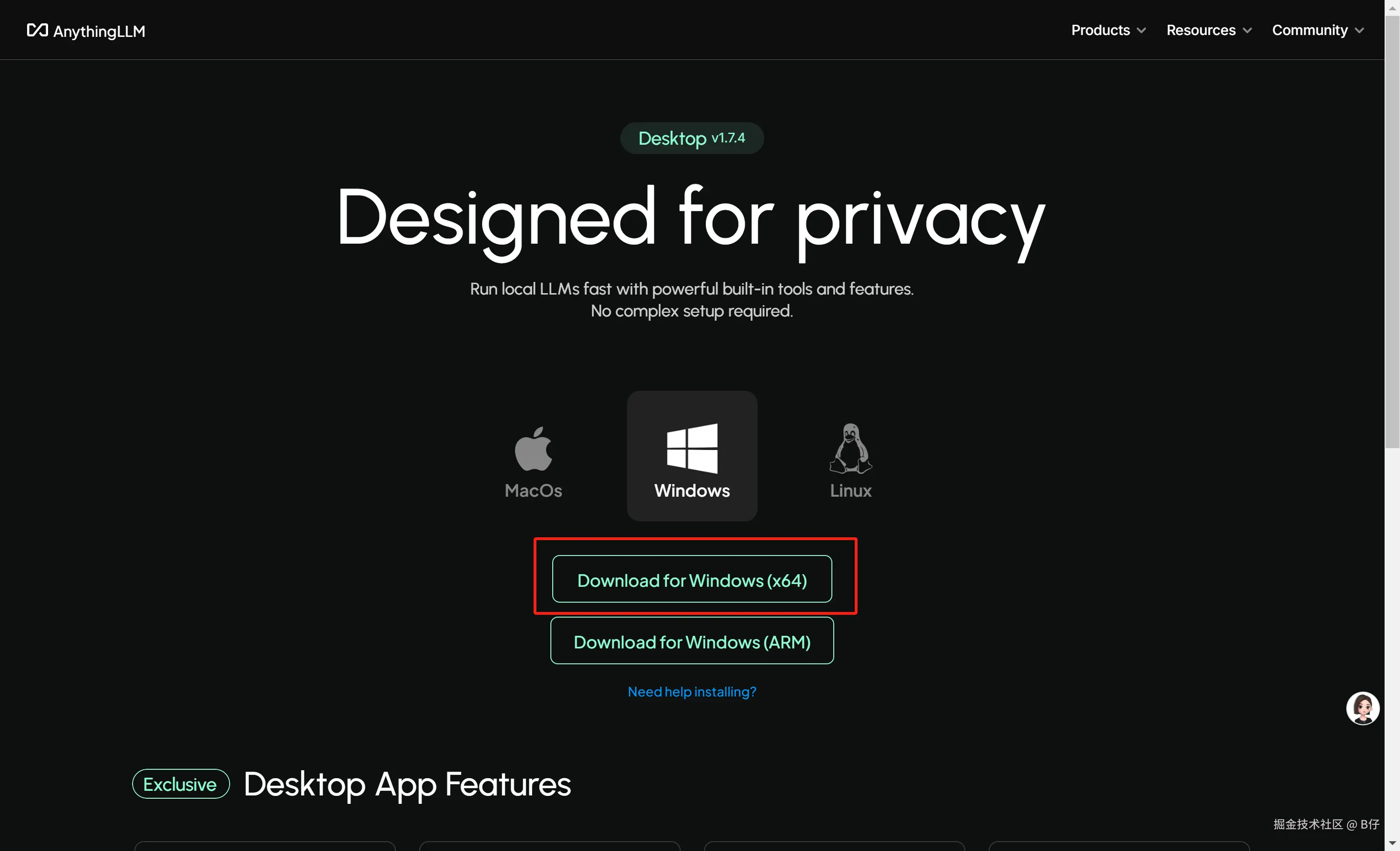Viewport: 1400px width, 851px height.
Task: Open the Resources menu
Action: [1201, 30]
